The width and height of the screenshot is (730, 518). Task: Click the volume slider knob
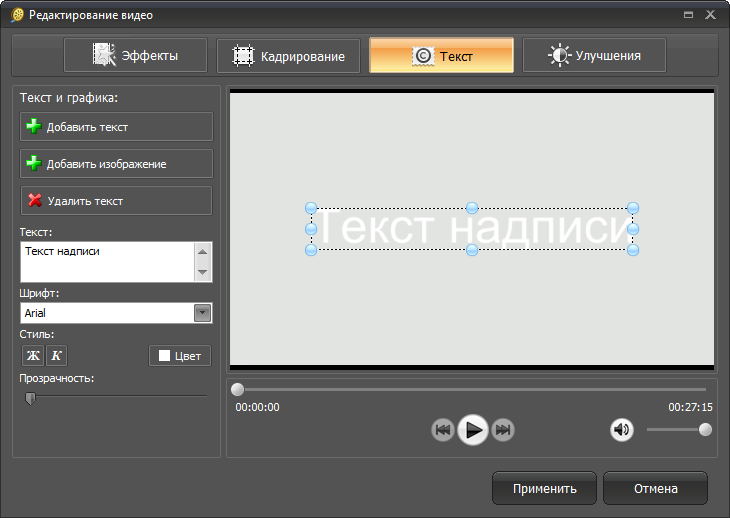coord(705,429)
